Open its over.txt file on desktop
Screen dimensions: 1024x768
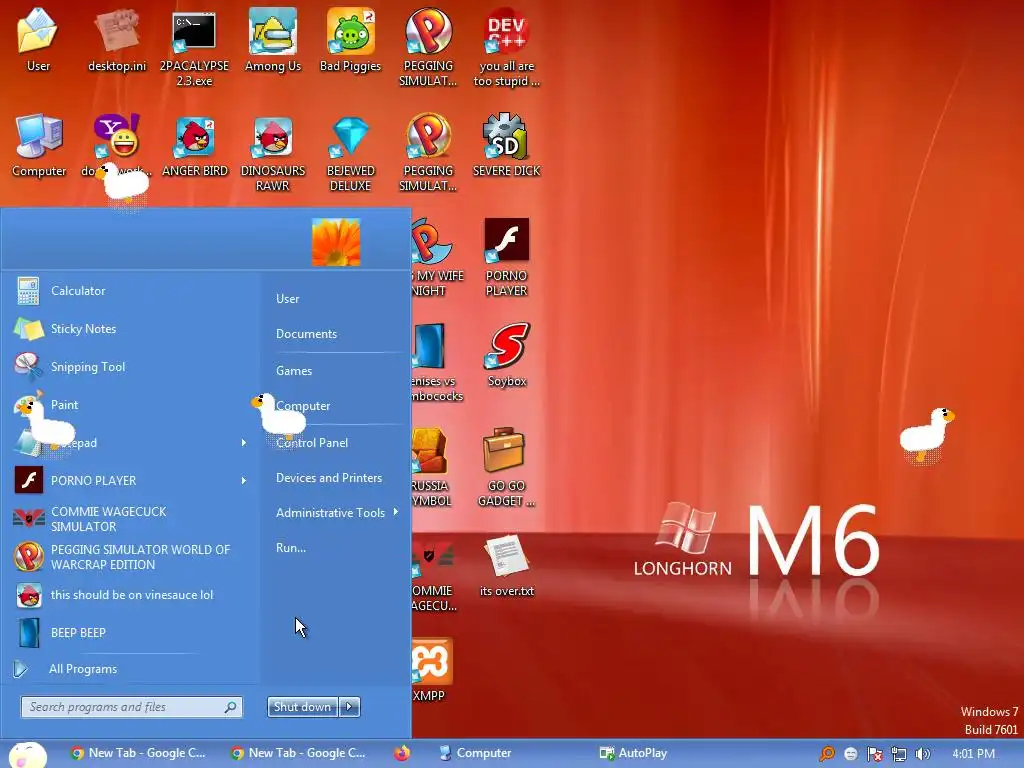[x=507, y=565]
